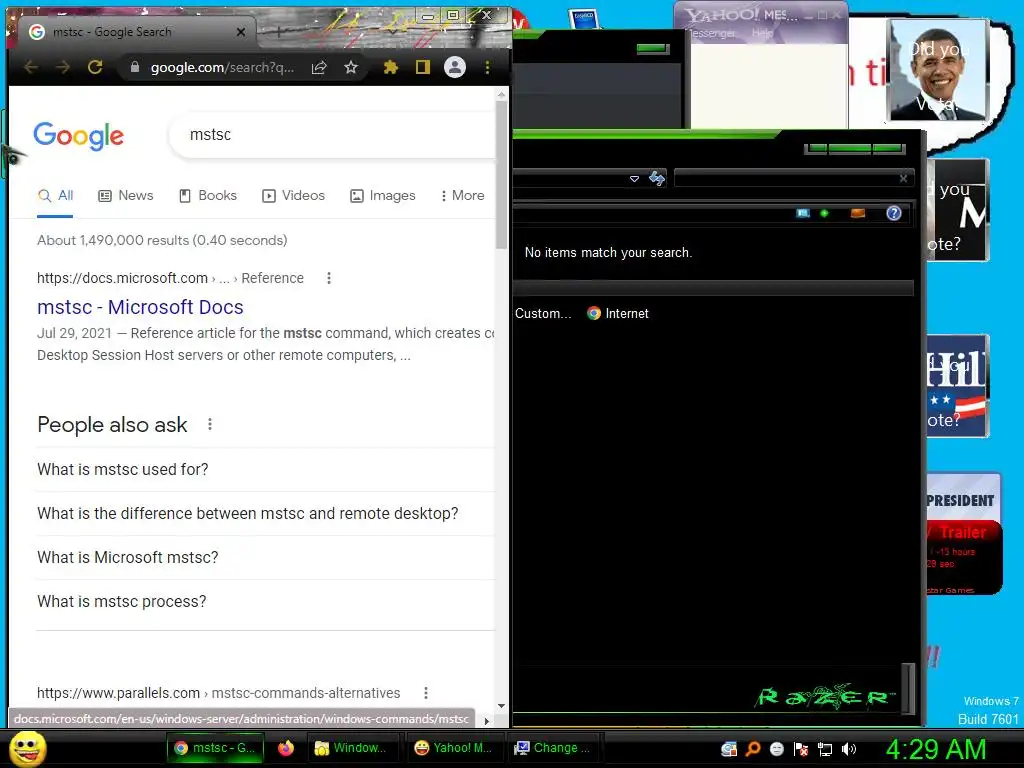Click the Google logo
The width and height of the screenshot is (1024, 768).
pos(78,136)
